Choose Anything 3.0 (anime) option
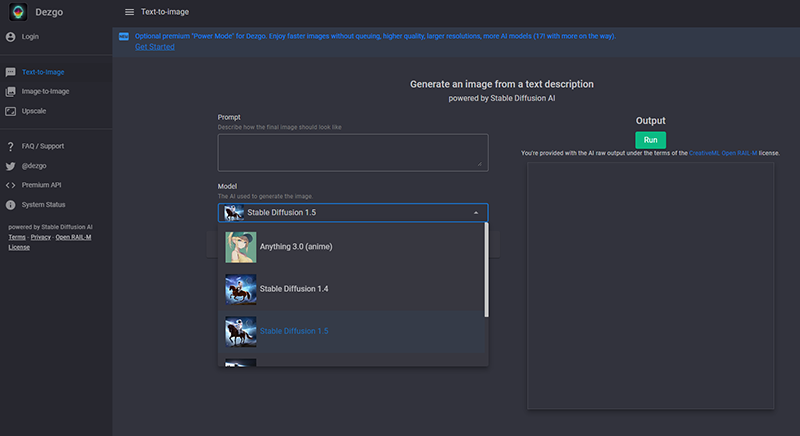The width and height of the screenshot is (800, 436). pyautogui.click(x=352, y=247)
